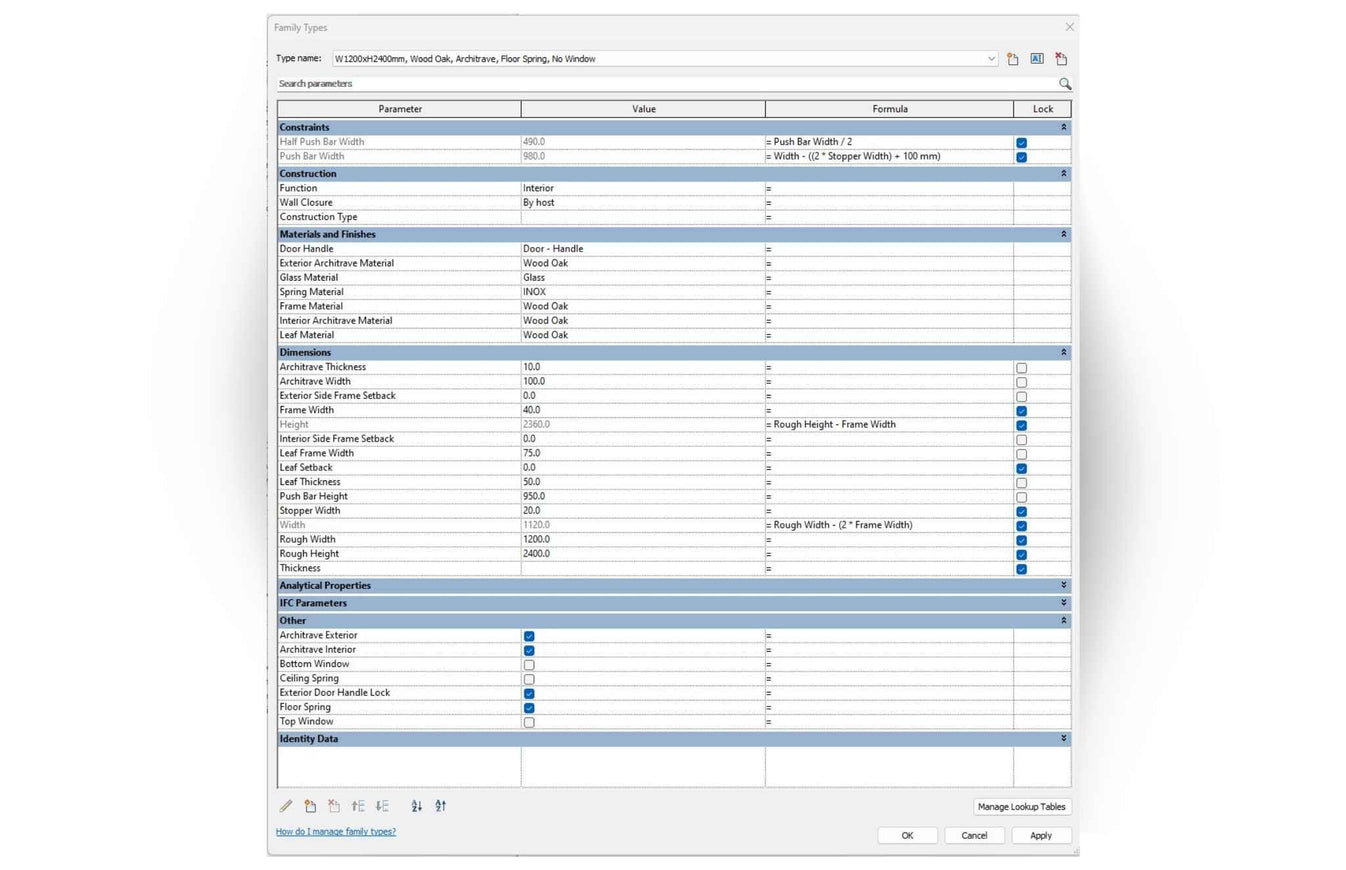Screen dimensions: 1346x870
Task: Rename the current family type
Action: tap(1037, 58)
